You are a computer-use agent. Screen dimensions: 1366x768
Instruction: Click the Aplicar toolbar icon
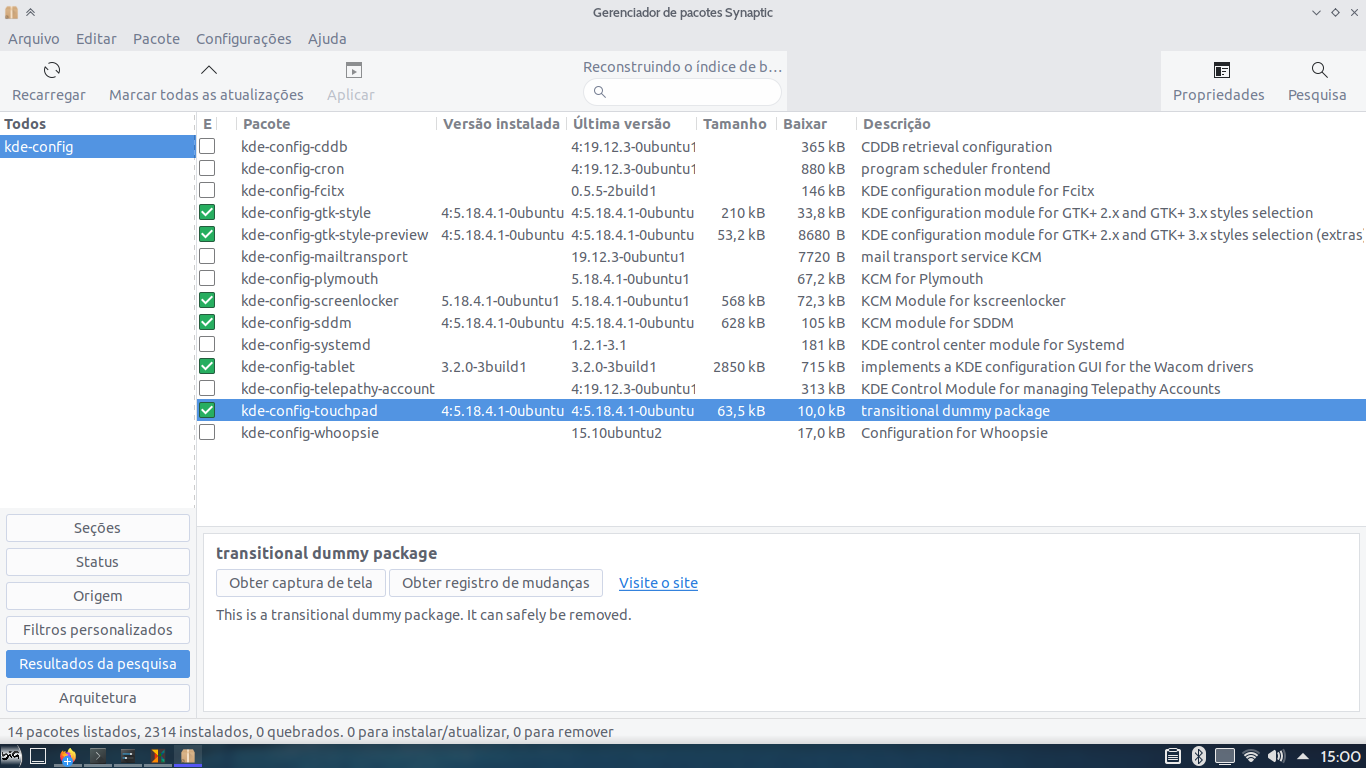353,70
